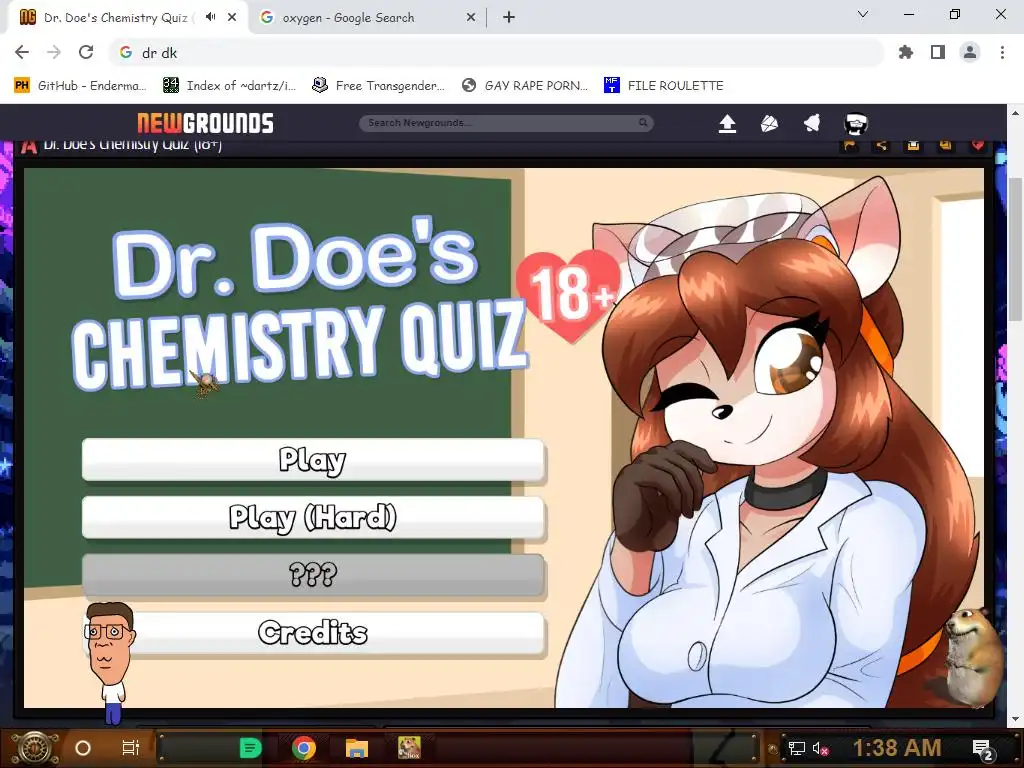Close the Dr. Doe's Chemistry Quiz tab

tap(232, 17)
